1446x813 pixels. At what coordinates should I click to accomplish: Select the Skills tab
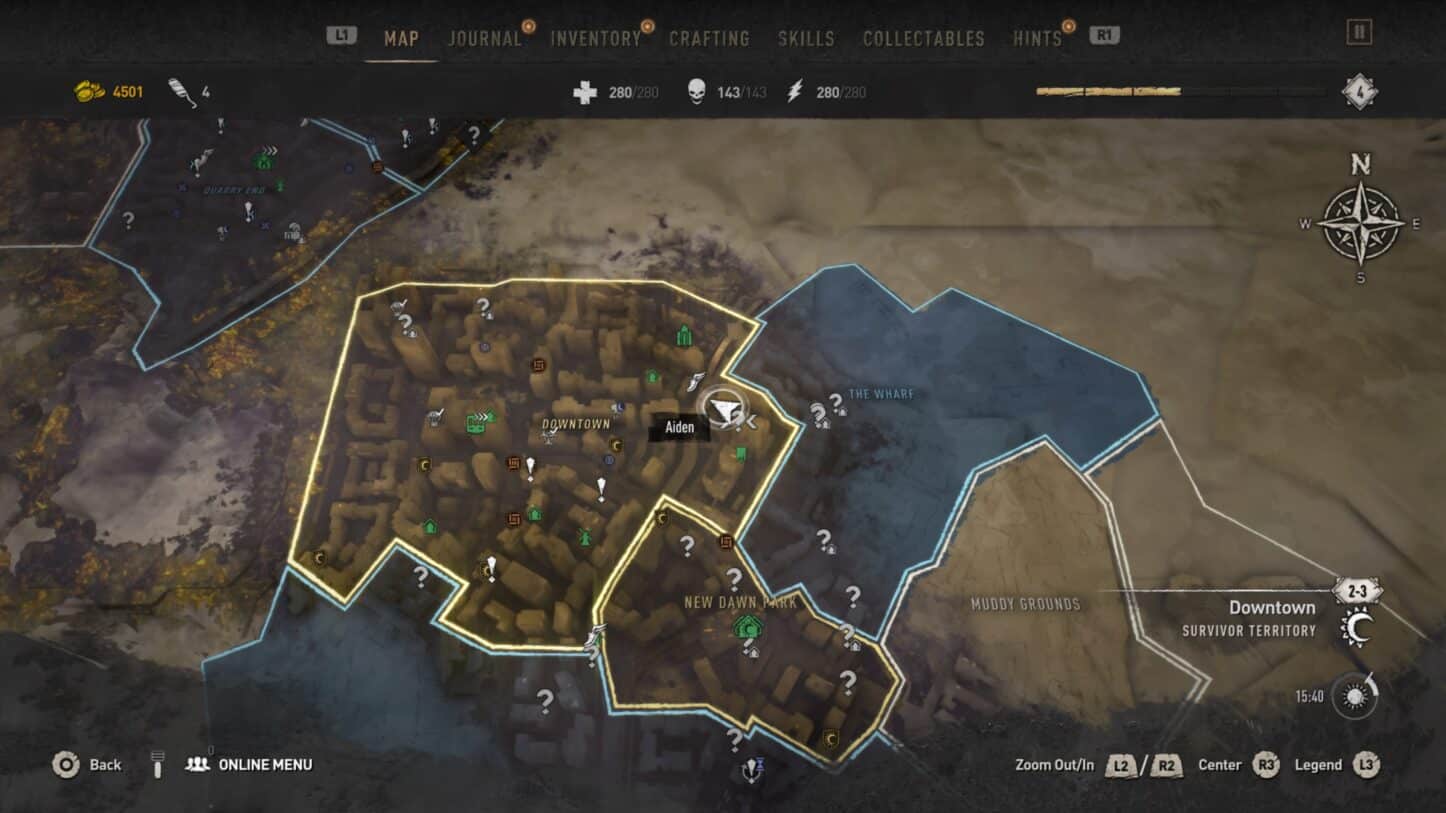point(806,39)
